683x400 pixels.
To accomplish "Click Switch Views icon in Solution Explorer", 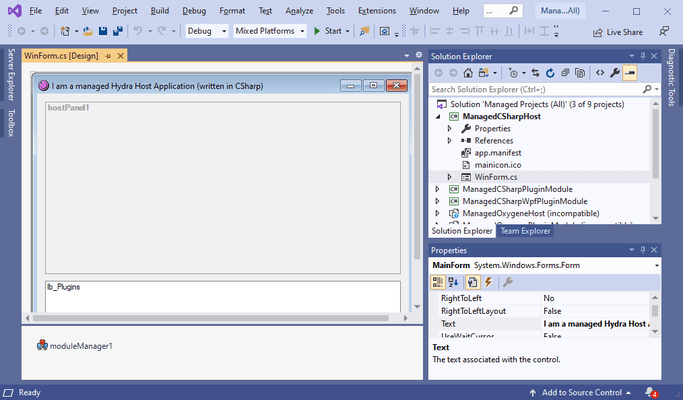I will point(483,73).
